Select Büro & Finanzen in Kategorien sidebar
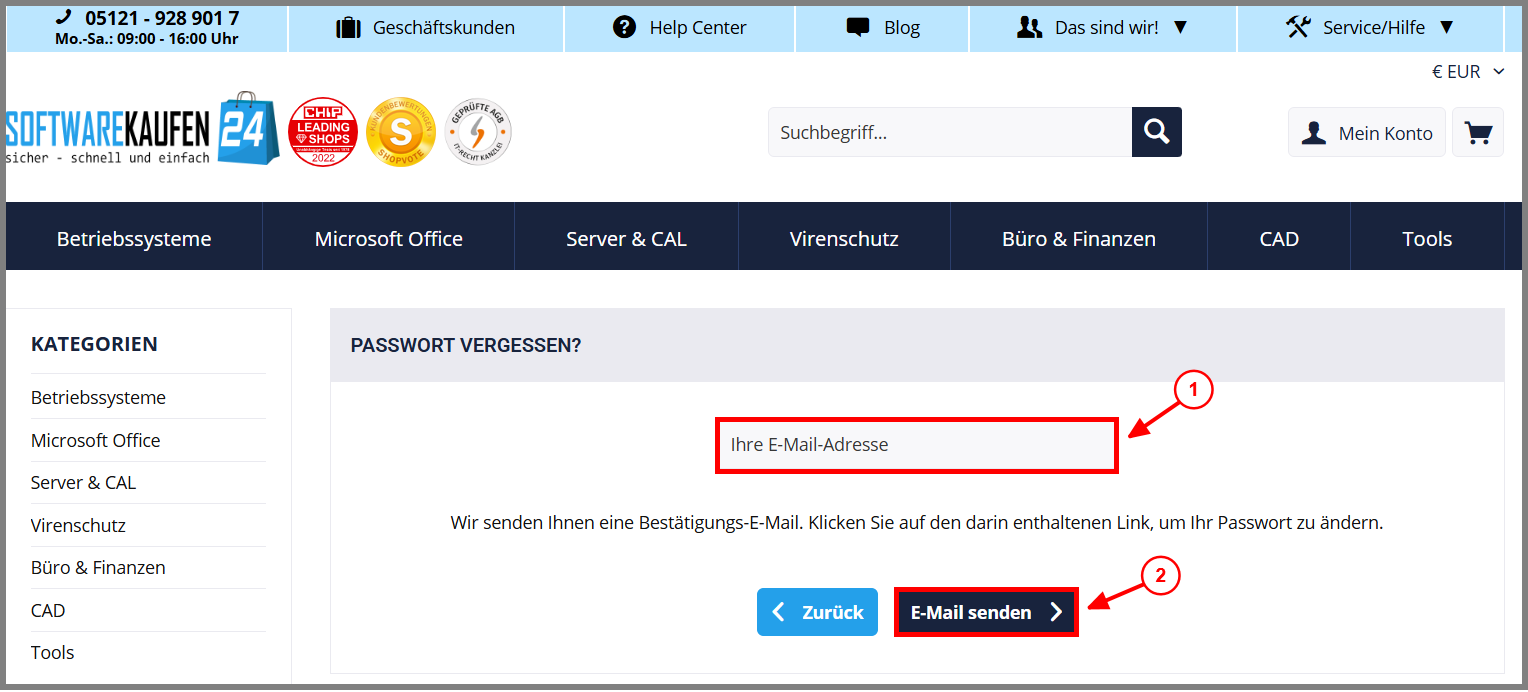 coord(98,568)
